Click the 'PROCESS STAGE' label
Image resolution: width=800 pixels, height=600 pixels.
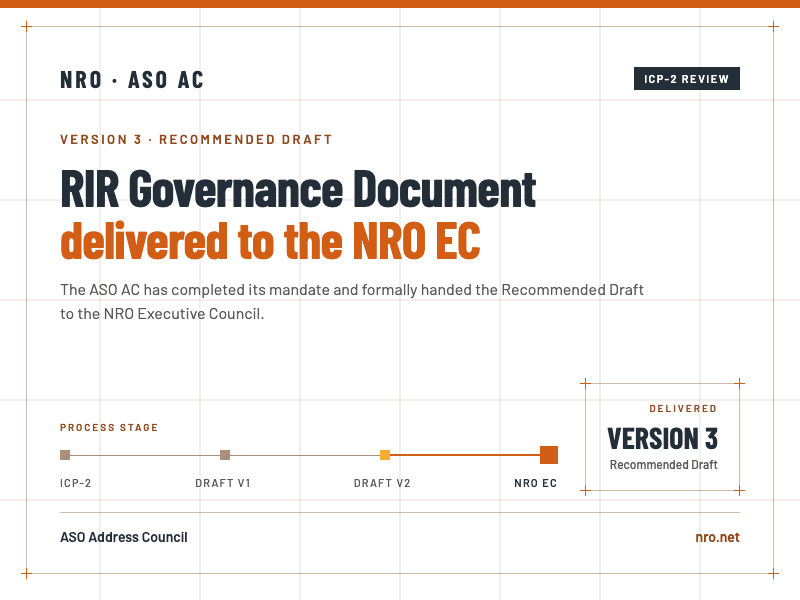tap(109, 428)
